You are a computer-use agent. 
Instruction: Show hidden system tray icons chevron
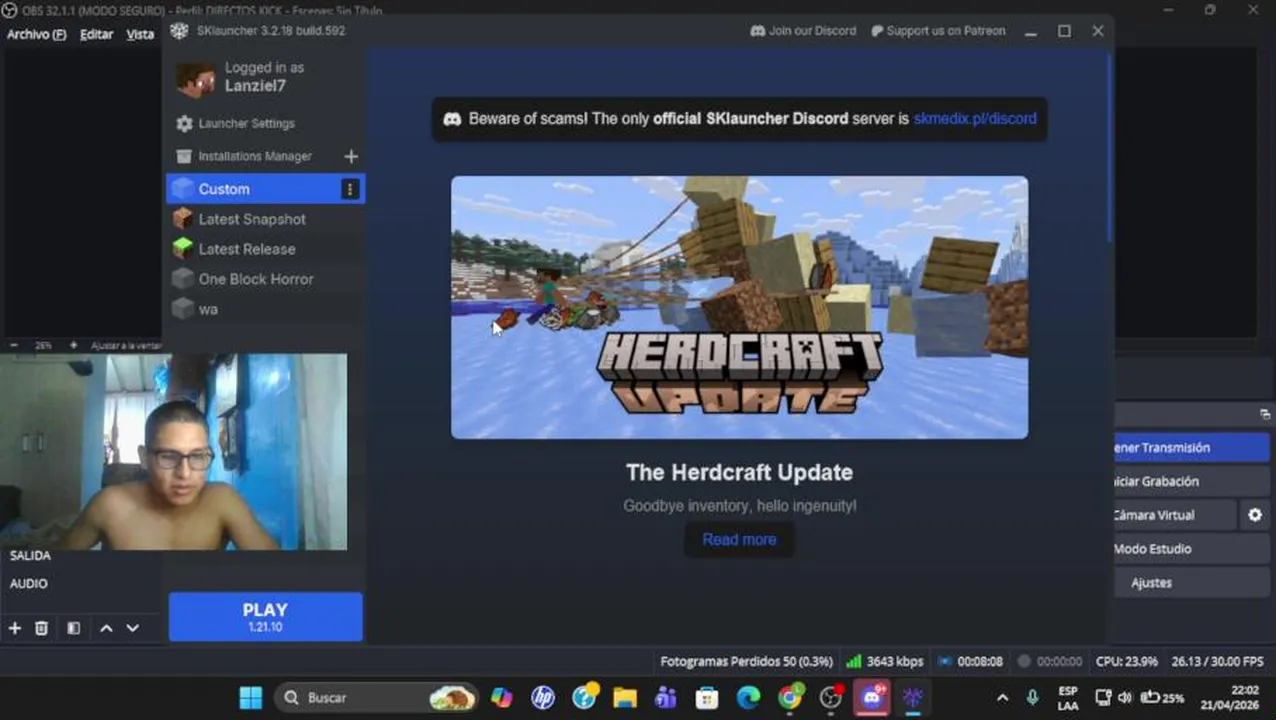tap(1003, 698)
